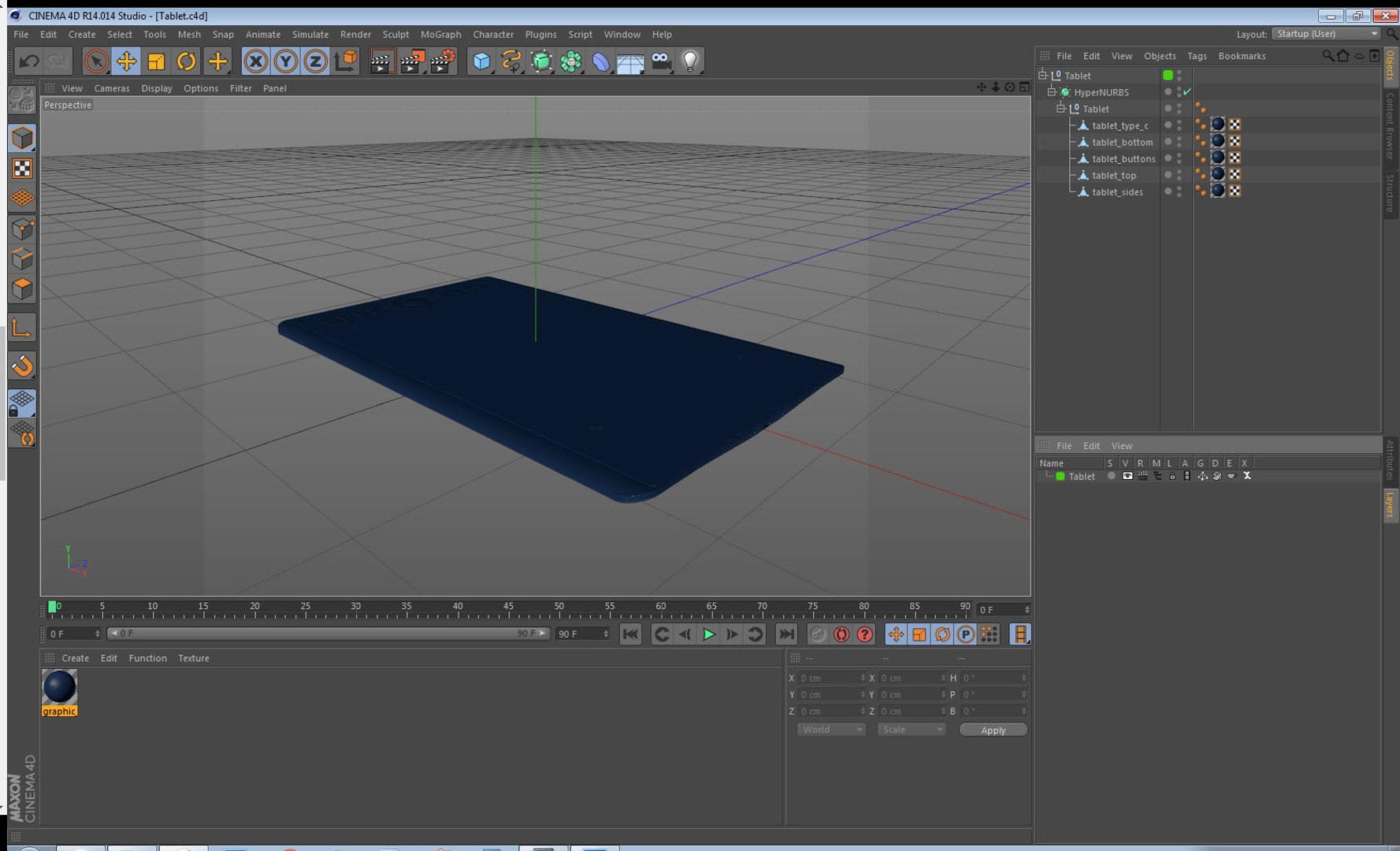Add a Light object

pos(690,61)
